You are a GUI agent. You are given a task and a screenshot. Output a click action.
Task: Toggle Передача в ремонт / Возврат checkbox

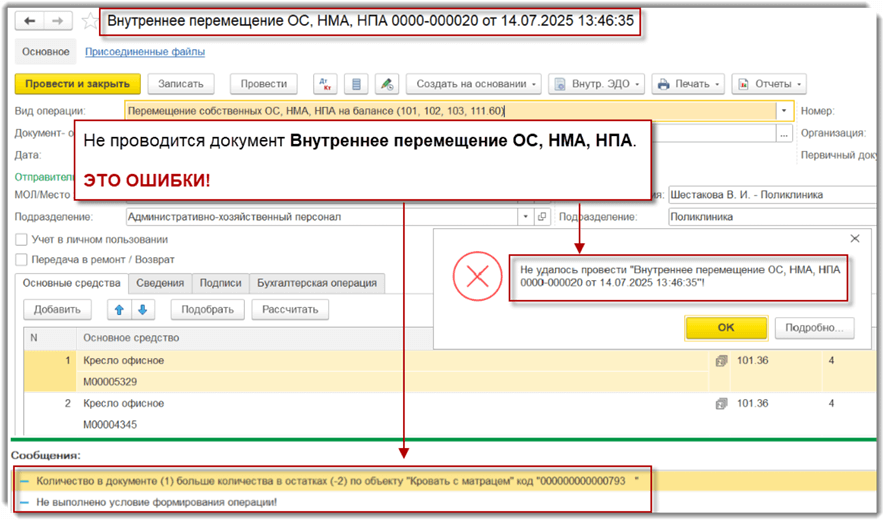point(21,260)
